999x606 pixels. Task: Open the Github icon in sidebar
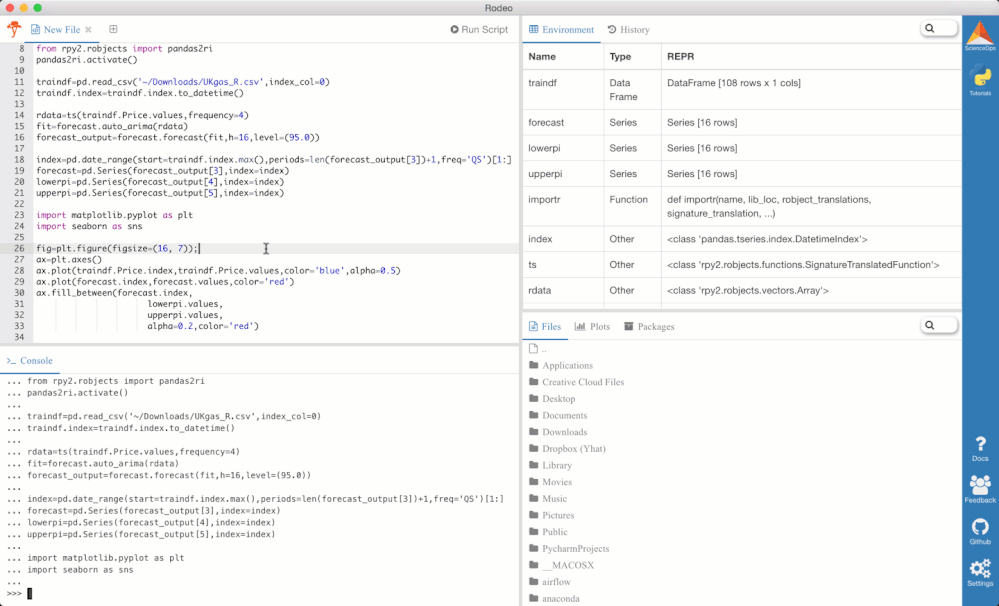point(980,531)
